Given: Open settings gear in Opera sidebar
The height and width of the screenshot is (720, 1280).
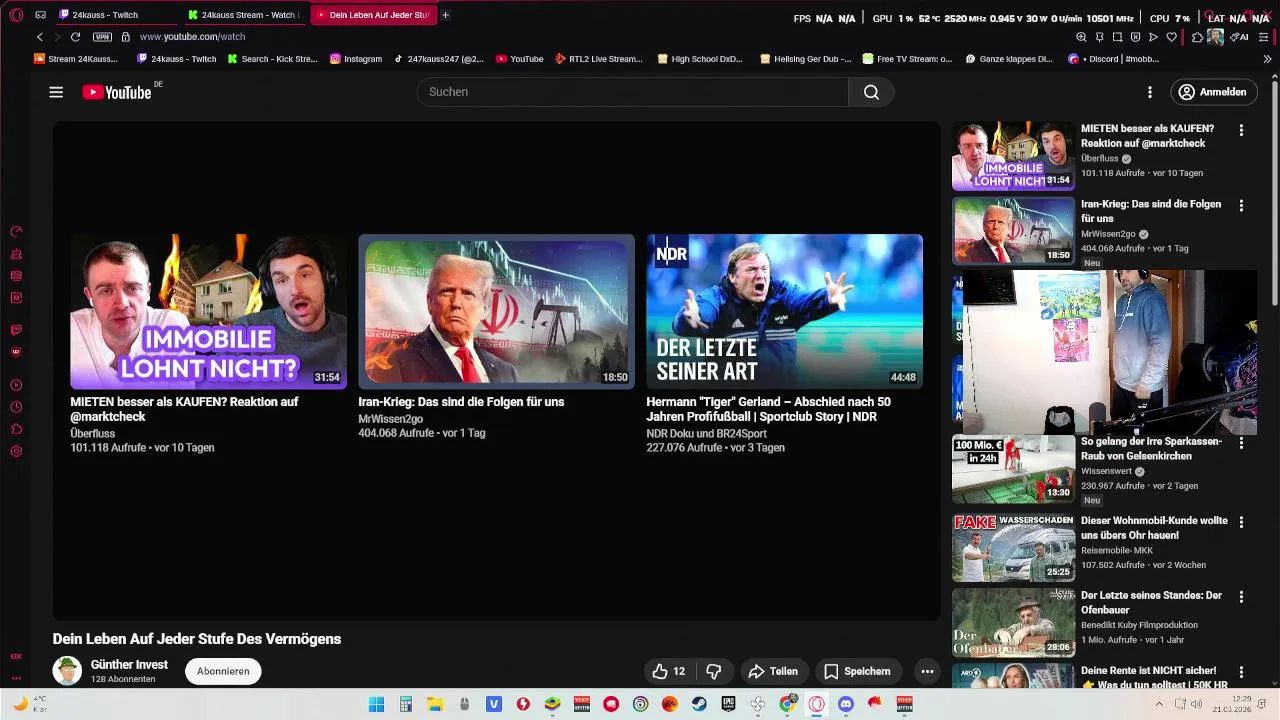Looking at the screenshot, I should point(16,451).
